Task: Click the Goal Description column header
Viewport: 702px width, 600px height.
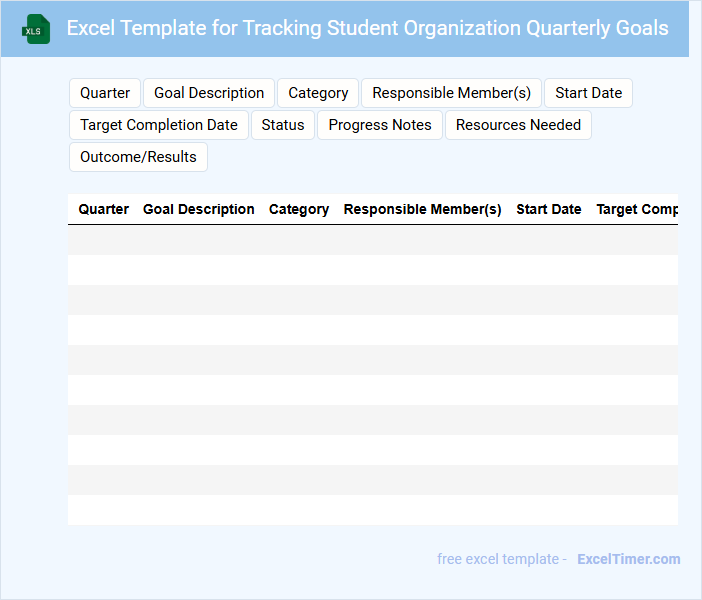Action: (x=199, y=209)
